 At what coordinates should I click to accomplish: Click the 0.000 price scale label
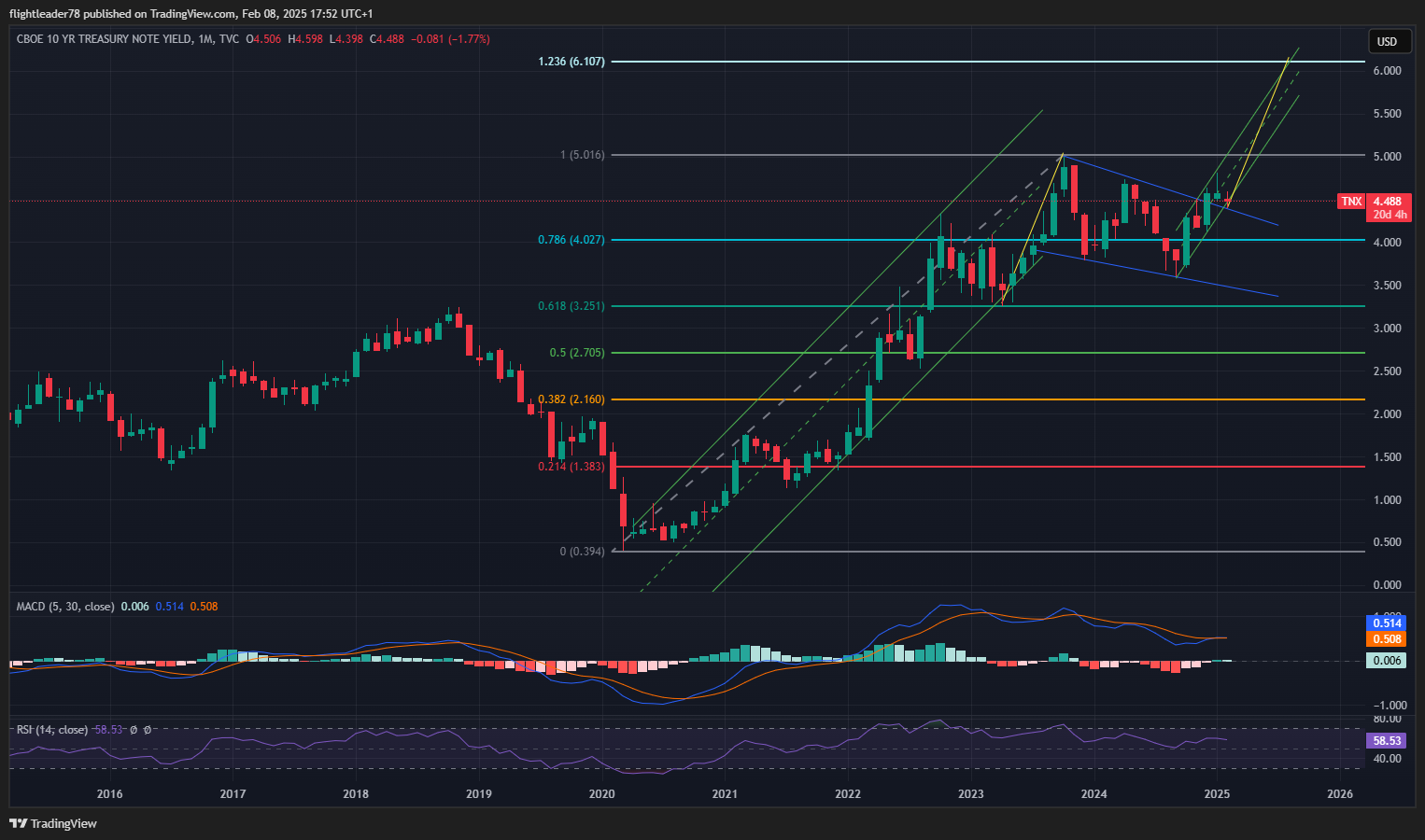tap(1388, 585)
